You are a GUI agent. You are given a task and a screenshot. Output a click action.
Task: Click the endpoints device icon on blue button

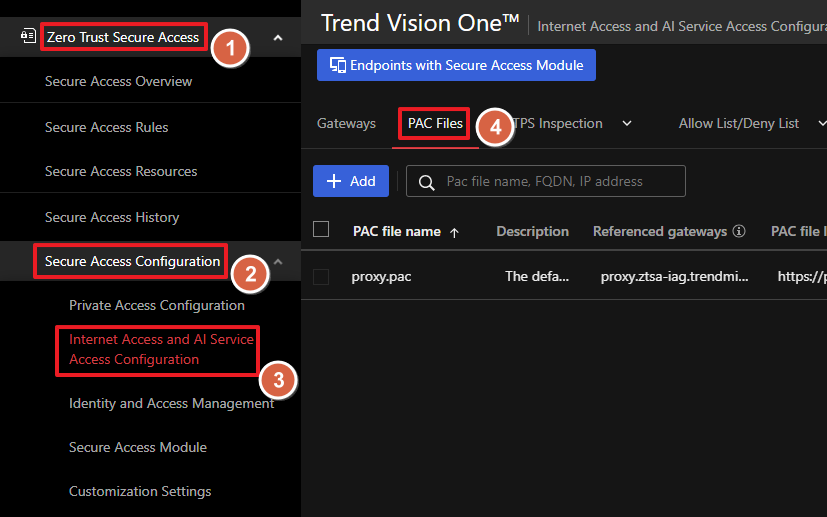(x=336, y=66)
